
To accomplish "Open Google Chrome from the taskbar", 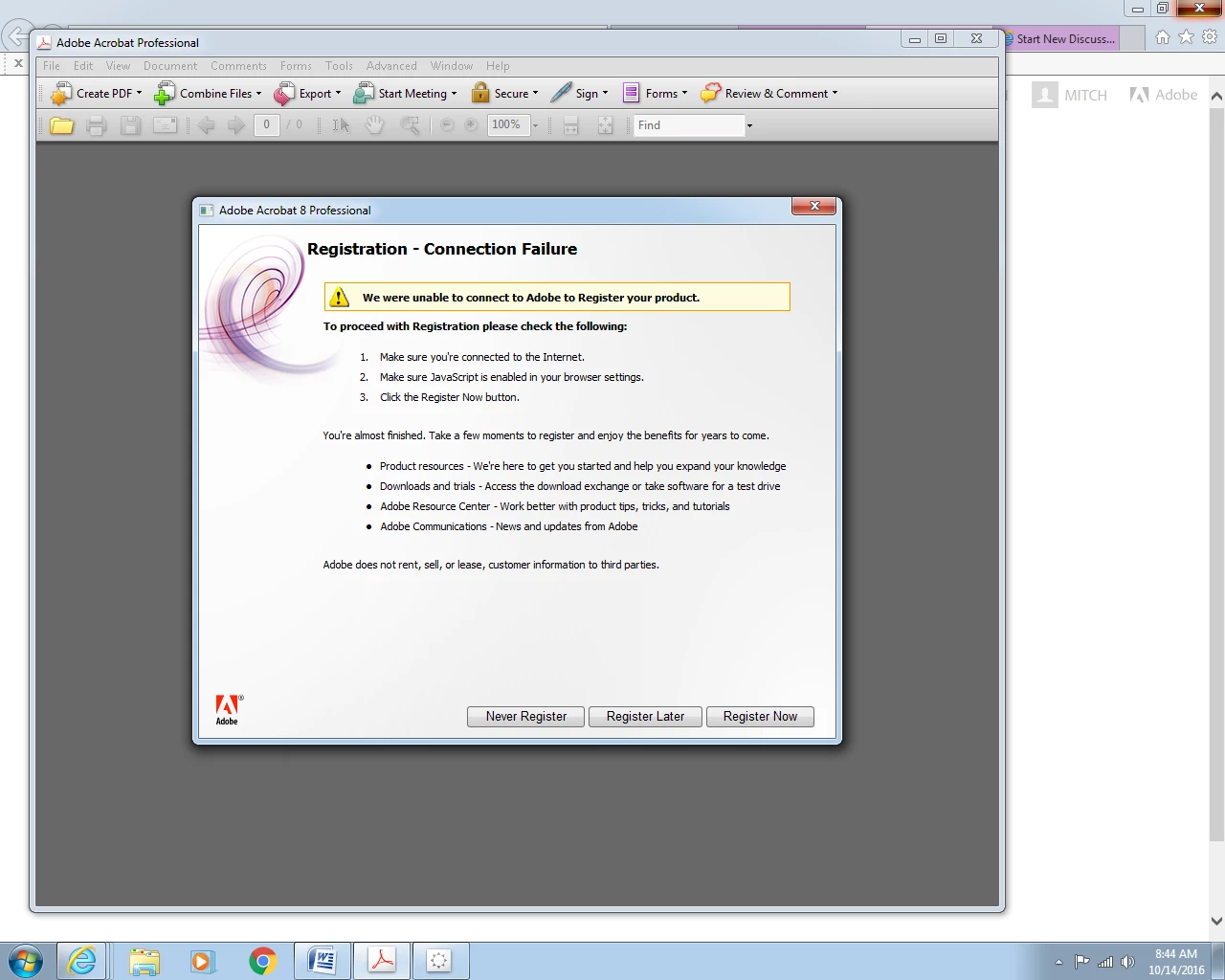I will point(262,961).
